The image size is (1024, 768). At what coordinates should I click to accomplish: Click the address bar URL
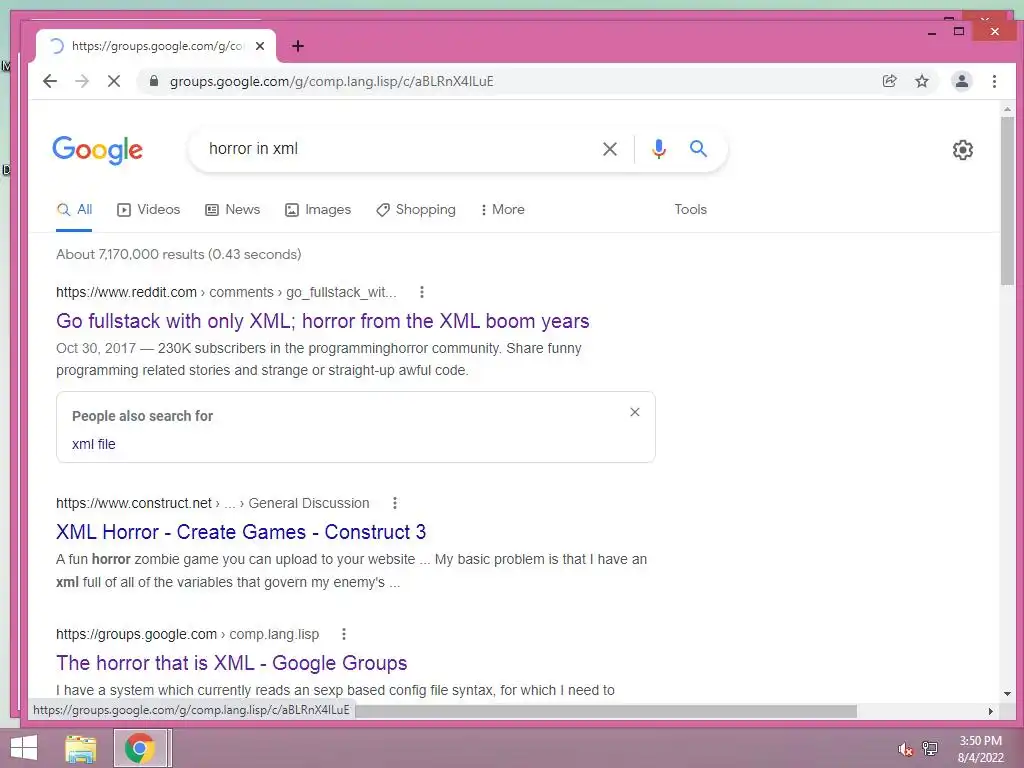point(332,81)
